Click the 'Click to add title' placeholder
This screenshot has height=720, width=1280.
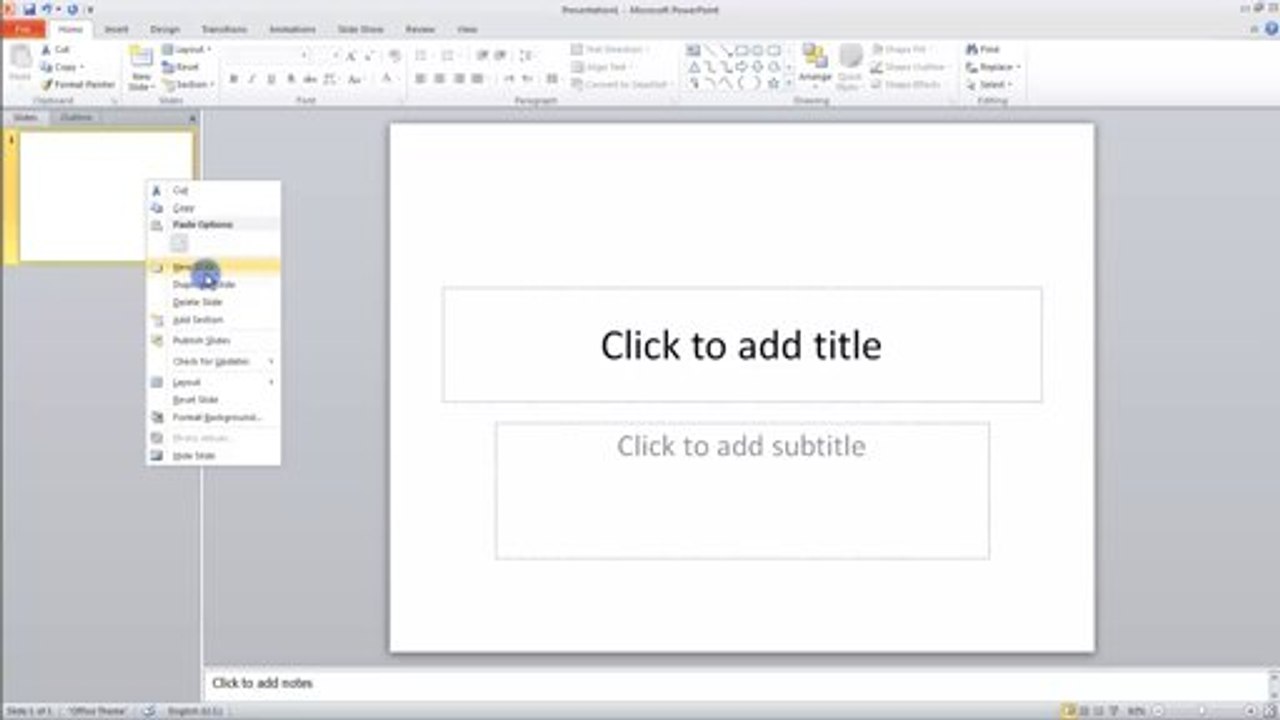click(742, 345)
